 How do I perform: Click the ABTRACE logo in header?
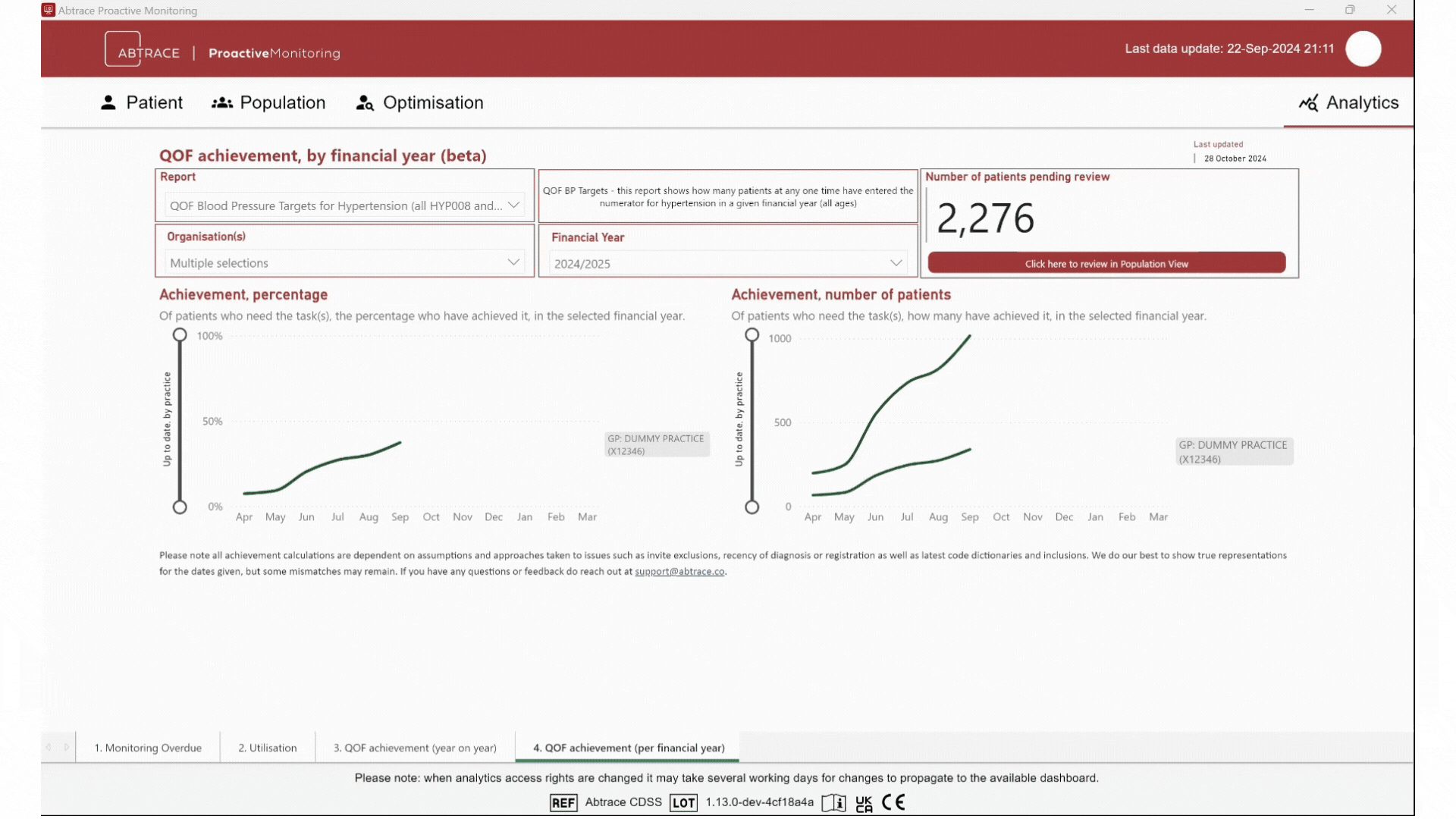pos(143,52)
